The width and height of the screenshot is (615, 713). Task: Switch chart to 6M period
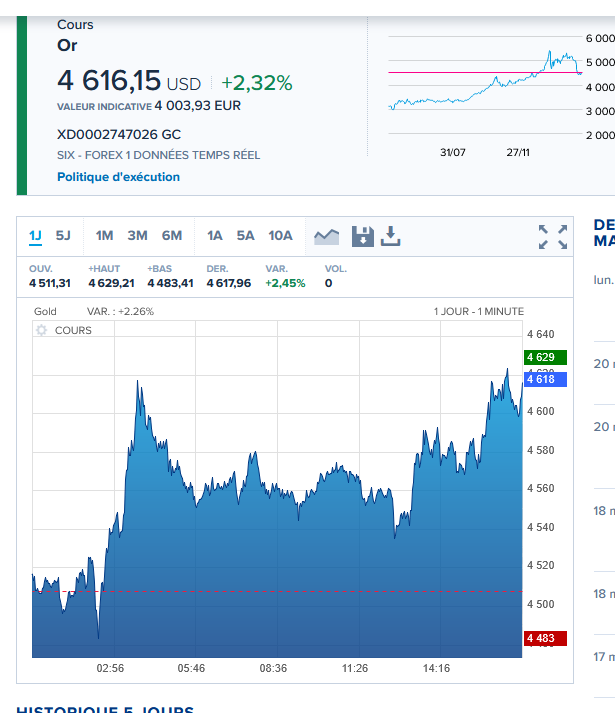pyautogui.click(x=172, y=236)
